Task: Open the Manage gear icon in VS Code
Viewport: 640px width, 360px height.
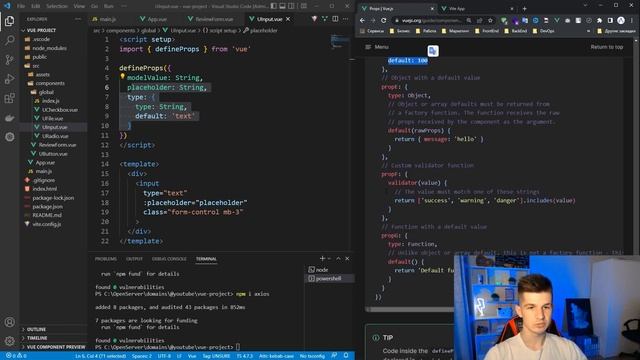Action: click(x=9, y=341)
